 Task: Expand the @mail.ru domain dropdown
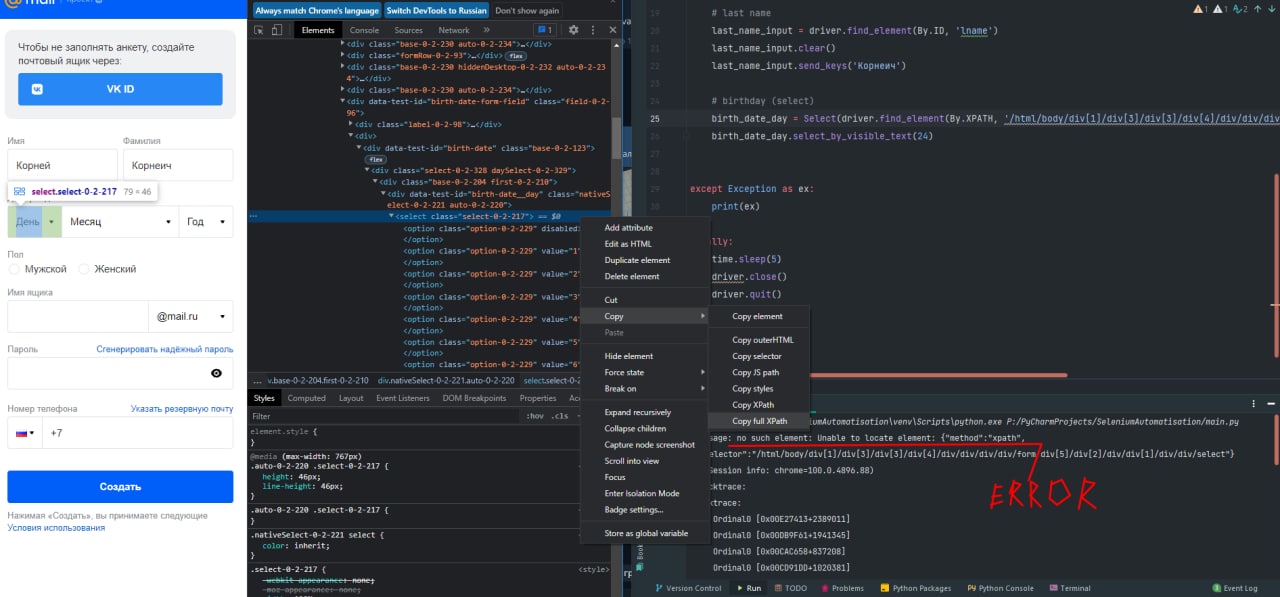(190, 316)
